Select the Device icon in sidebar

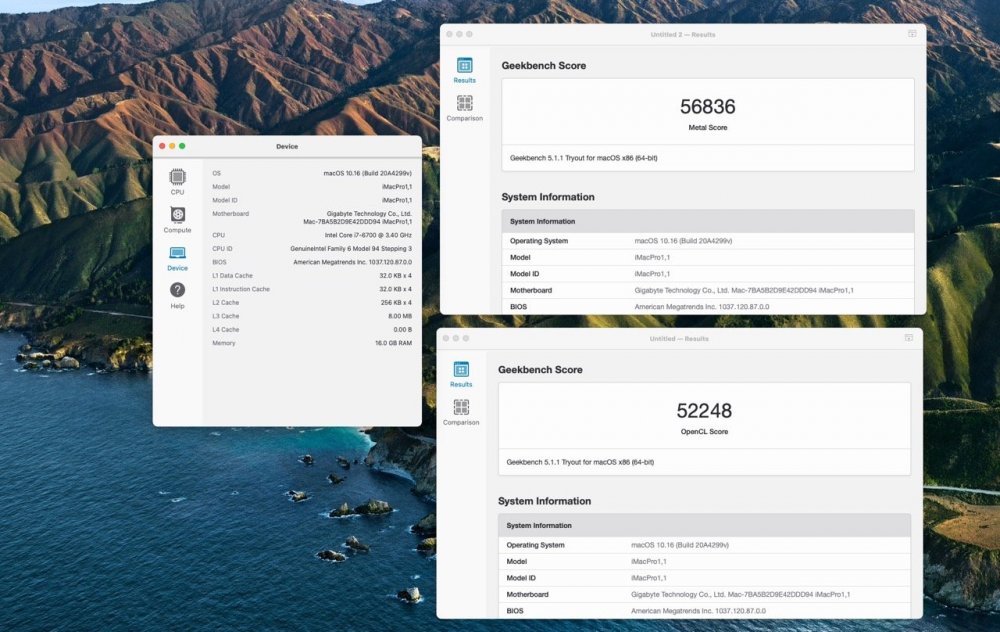177,258
